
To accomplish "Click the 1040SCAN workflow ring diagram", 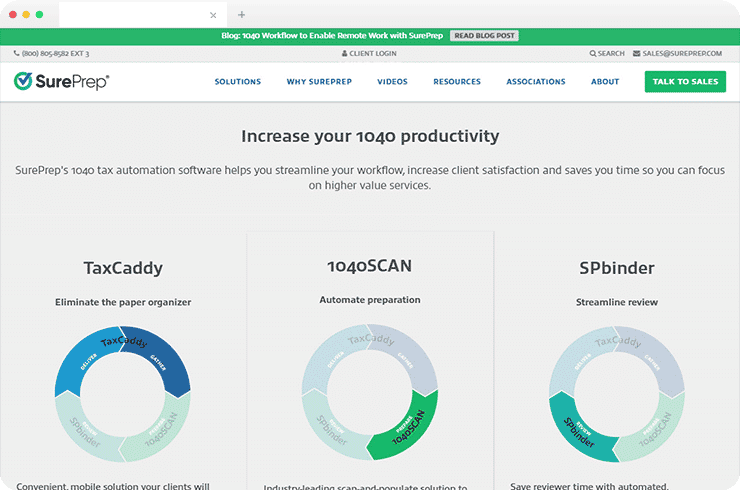I will pyautogui.click(x=370, y=392).
